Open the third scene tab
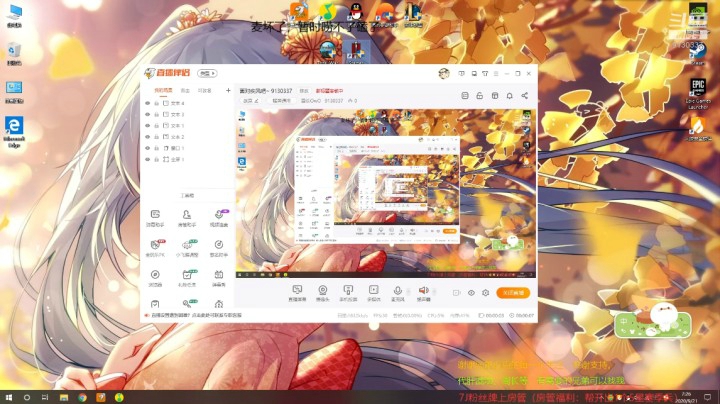The image size is (720, 404). pyautogui.click(x=204, y=90)
